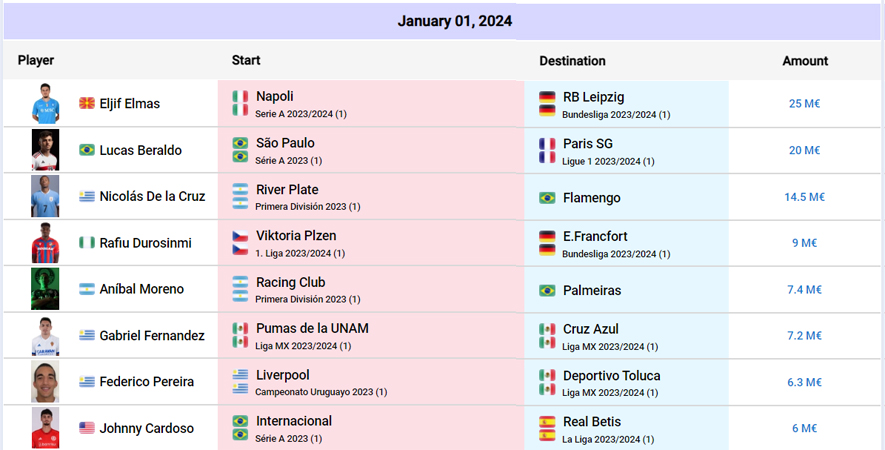Click the 25 M€ transfer amount
The width and height of the screenshot is (885, 450).
(x=804, y=104)
